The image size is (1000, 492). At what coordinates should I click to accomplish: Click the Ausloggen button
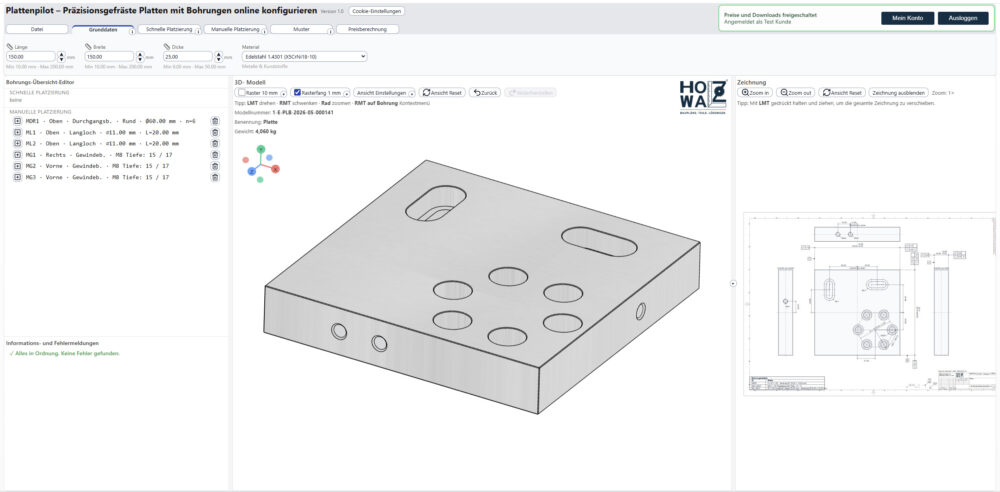coord(963,19)
